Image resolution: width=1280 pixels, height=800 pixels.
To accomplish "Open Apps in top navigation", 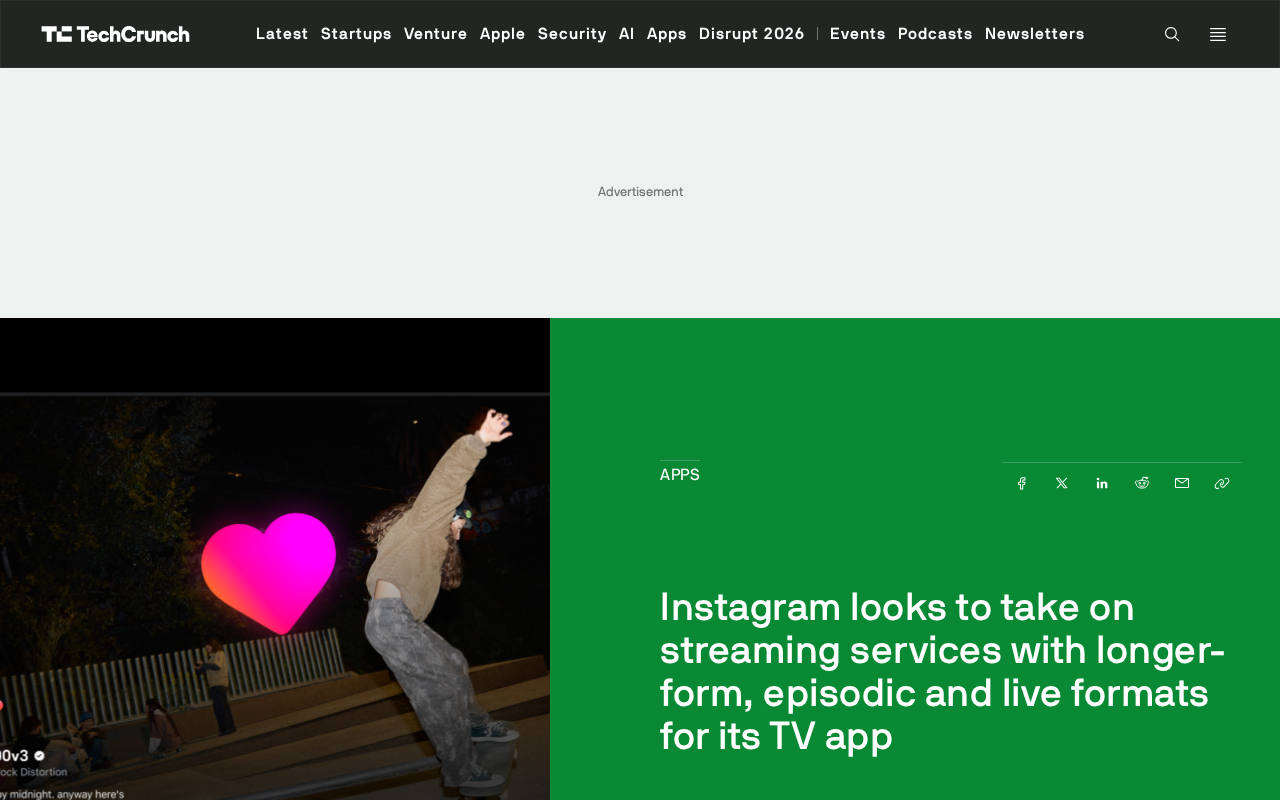I will [667, 34].
